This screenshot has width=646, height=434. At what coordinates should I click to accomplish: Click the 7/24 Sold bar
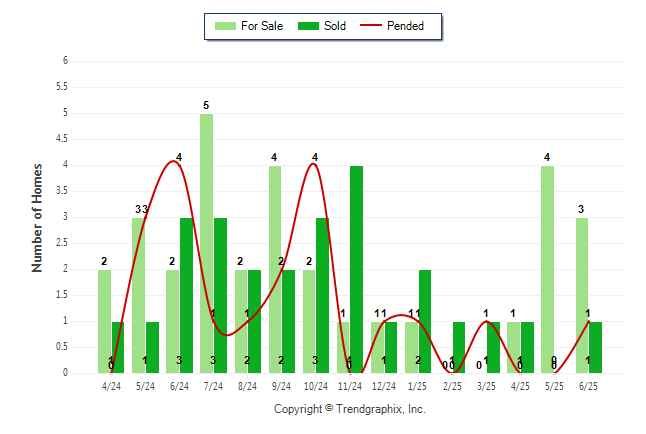click(220, 296)
